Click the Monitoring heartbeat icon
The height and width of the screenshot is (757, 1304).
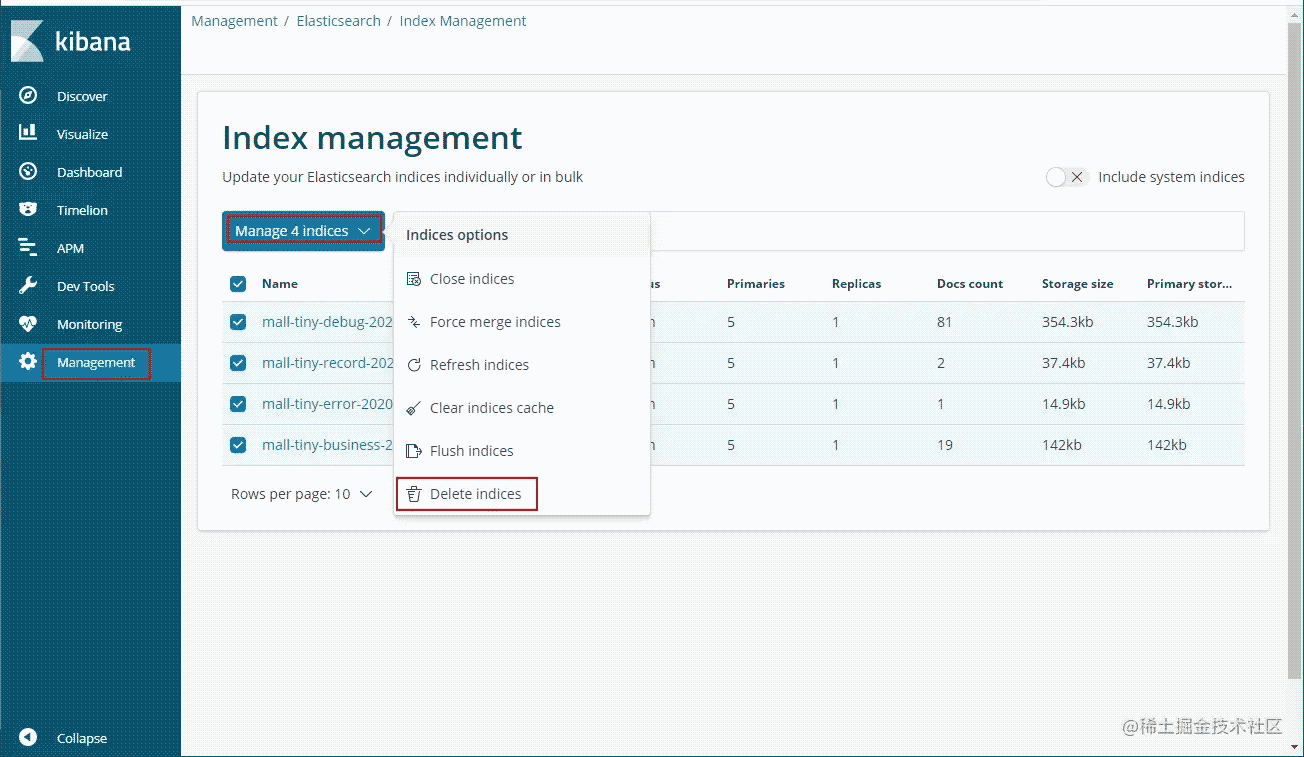[28, 324]
